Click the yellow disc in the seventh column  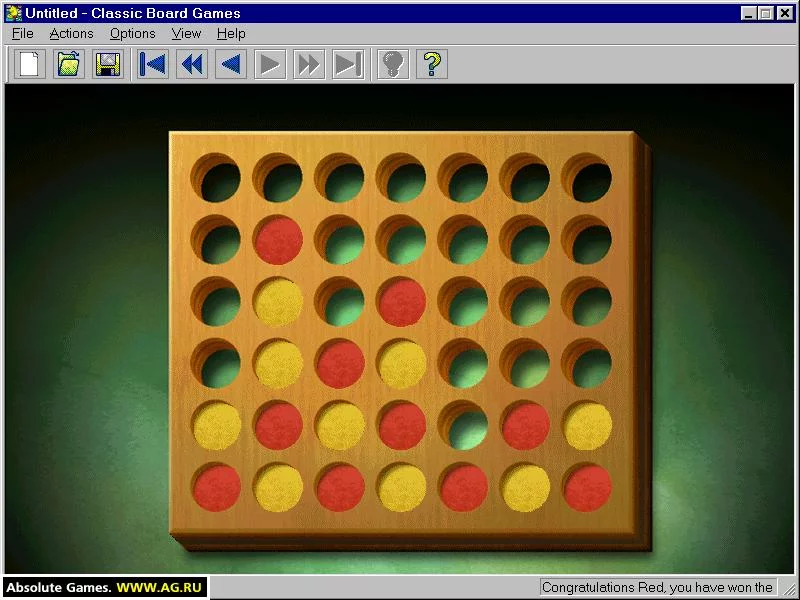click(x=587, y=426)
